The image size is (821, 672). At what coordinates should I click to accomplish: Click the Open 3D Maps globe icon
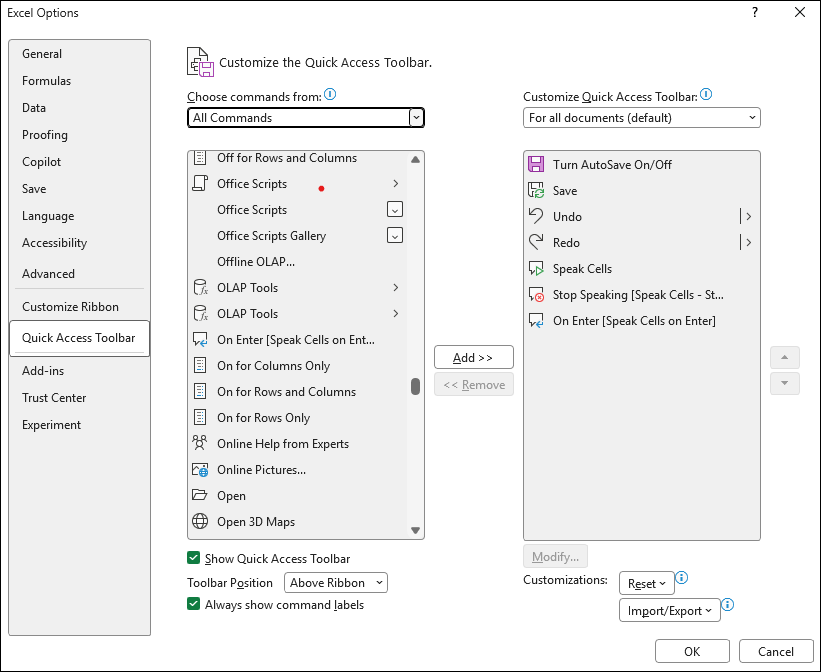[x=199, y=522]
